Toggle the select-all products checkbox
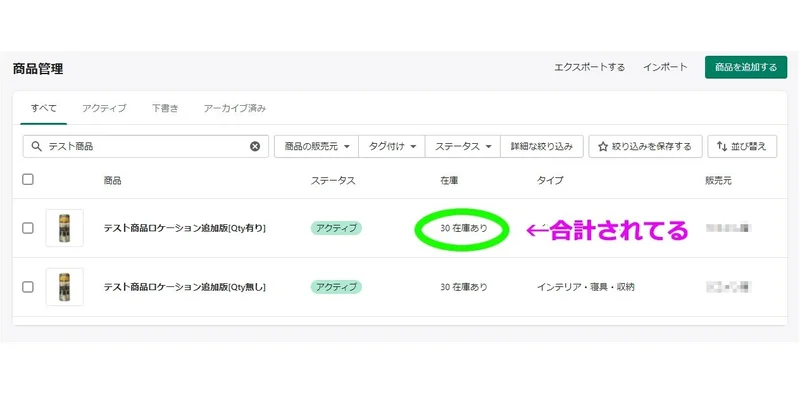This screenshot has width=800, height=394. coord(28,179)
